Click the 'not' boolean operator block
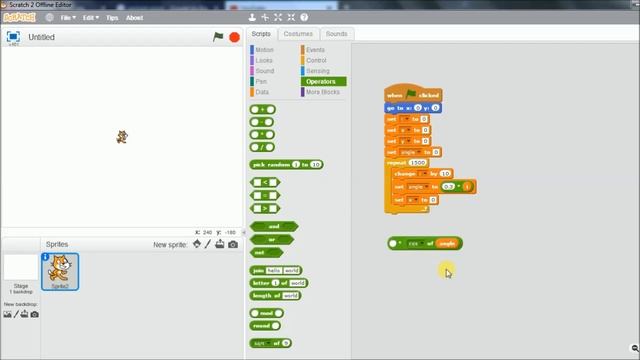The width and height of the screenshot is (640, 360). click(x=266, y=253)
